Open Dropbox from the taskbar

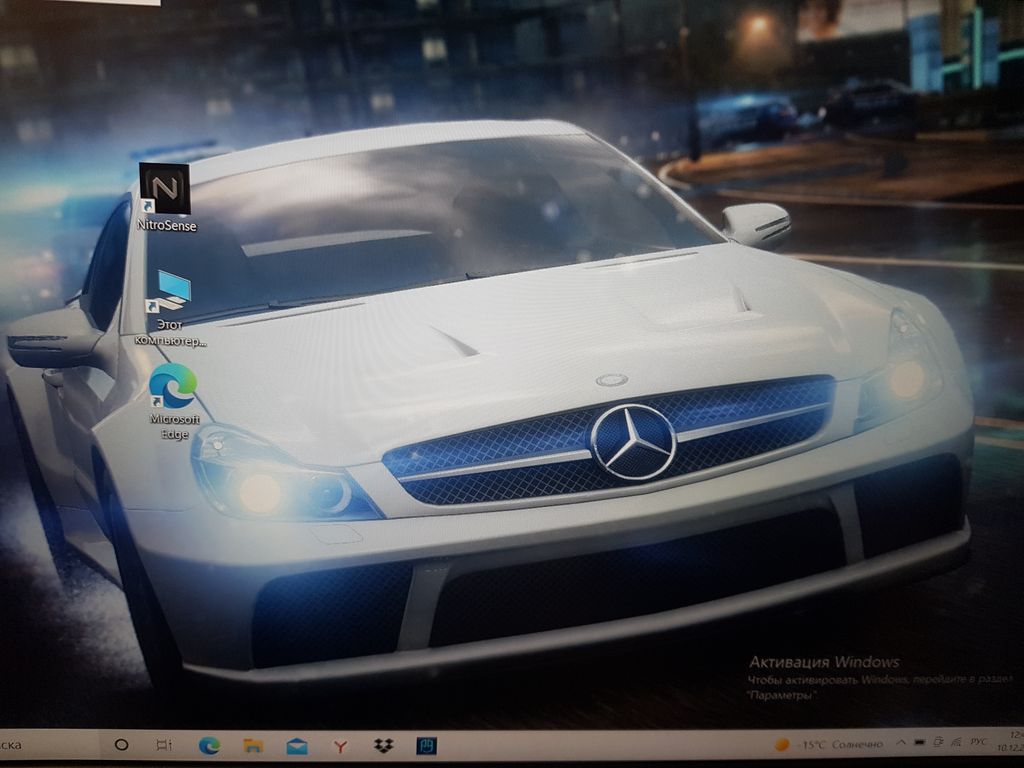[383, 746]
